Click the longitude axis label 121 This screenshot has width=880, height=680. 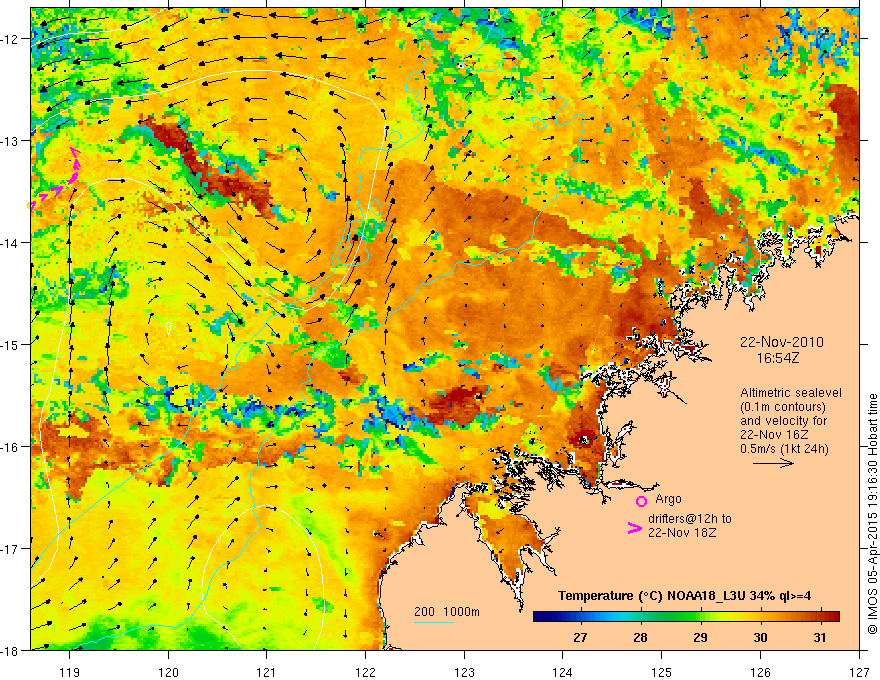click(x=267, y=672)
